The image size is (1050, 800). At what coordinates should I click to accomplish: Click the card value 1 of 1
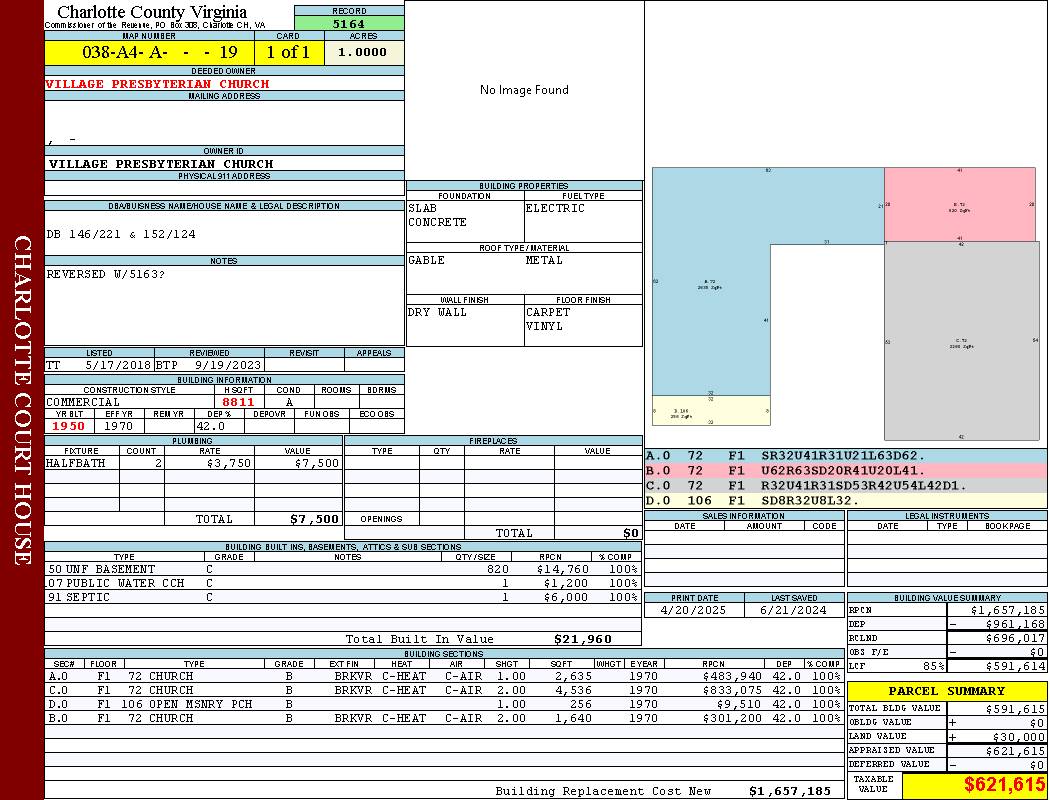pyautogui.click(x=289, y=52)
